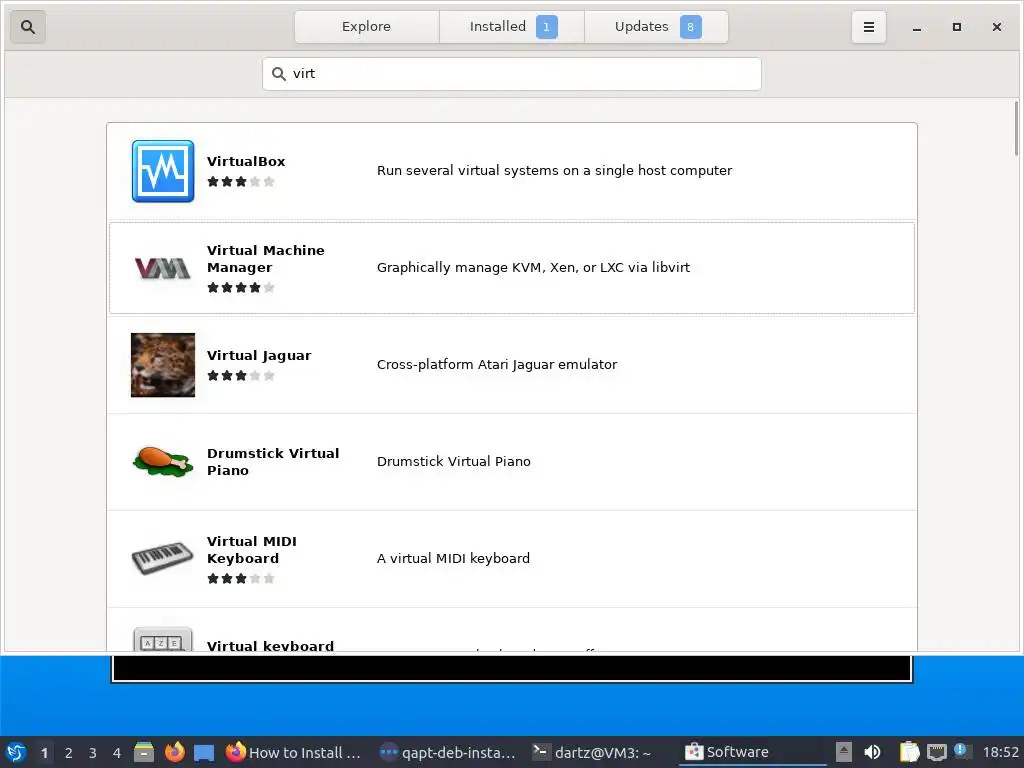Select 'A virtual MIDI keyboard' description
This screenshot has height=768, width=1024.
click(x=453, y=558)
